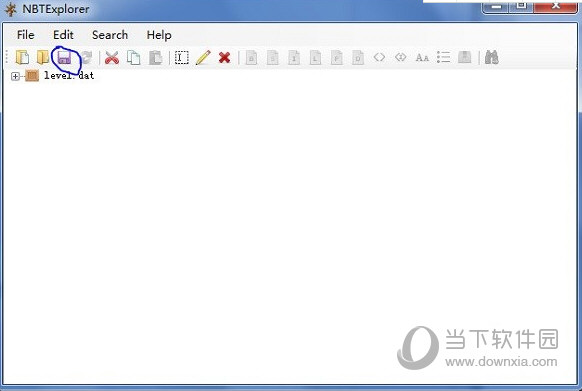Cut the selected tag with scissors icon
This screenshot has width=582, height=391.
(112, 58)
